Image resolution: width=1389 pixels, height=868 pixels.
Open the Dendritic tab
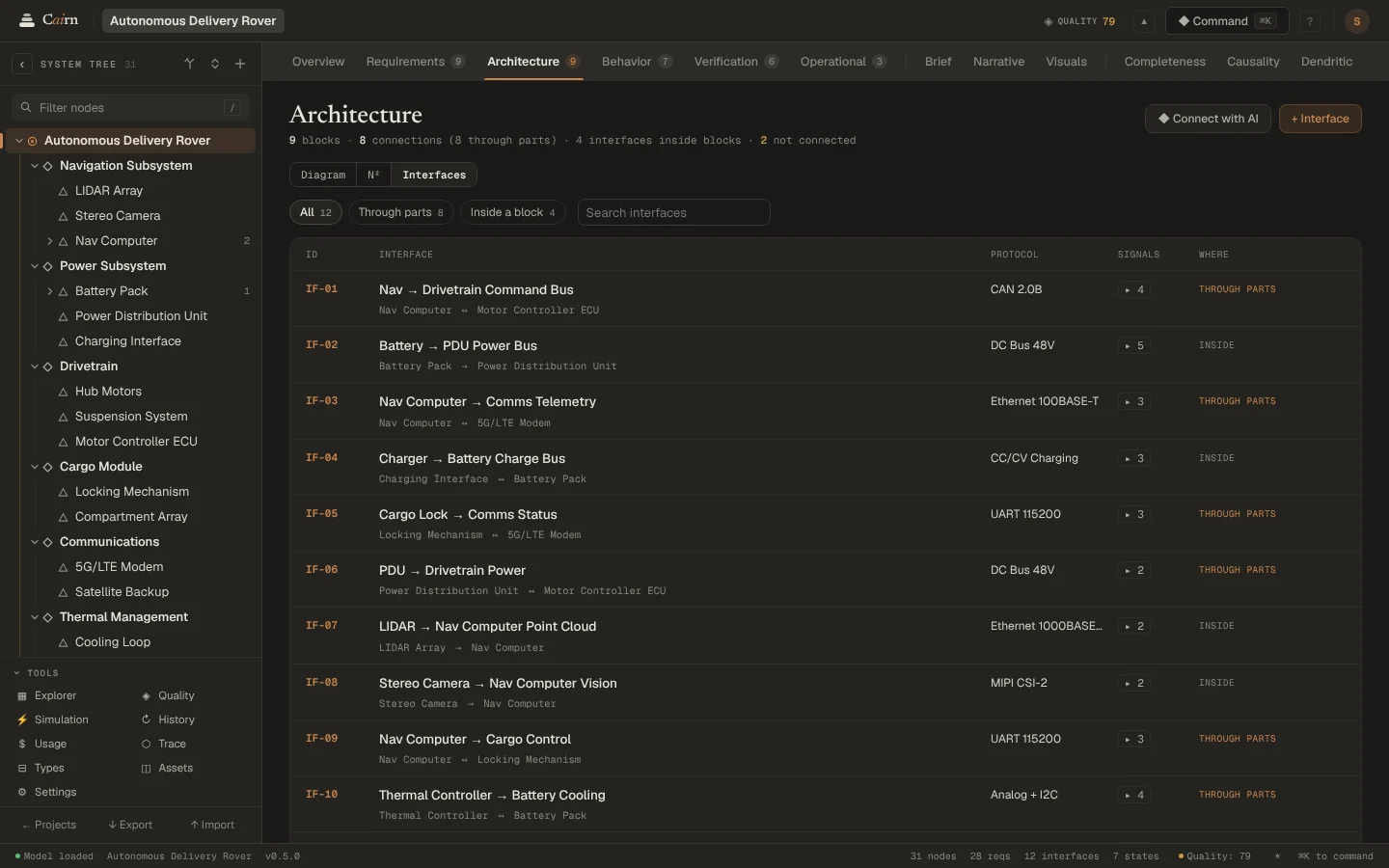coord(1326,62)
